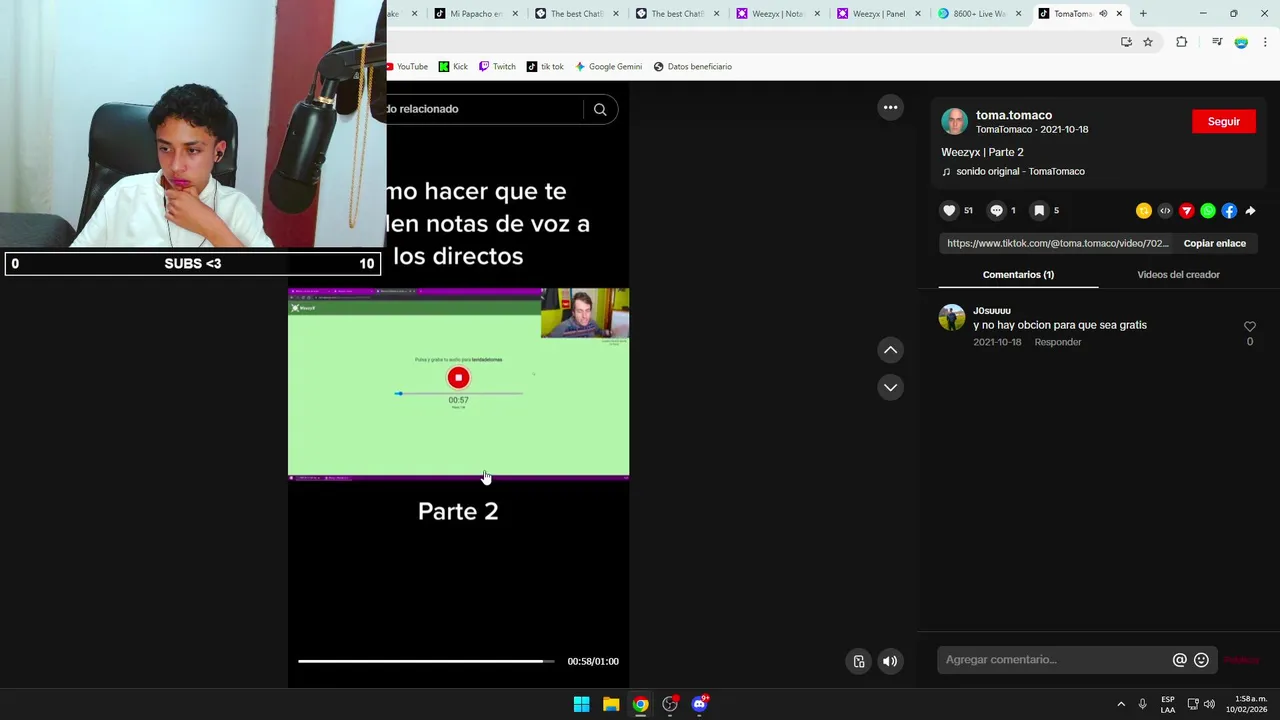Save the video with the bookmark icon
This screenshot has width=1280, height=720.
pyautogui.click(x=1039, y=210)
